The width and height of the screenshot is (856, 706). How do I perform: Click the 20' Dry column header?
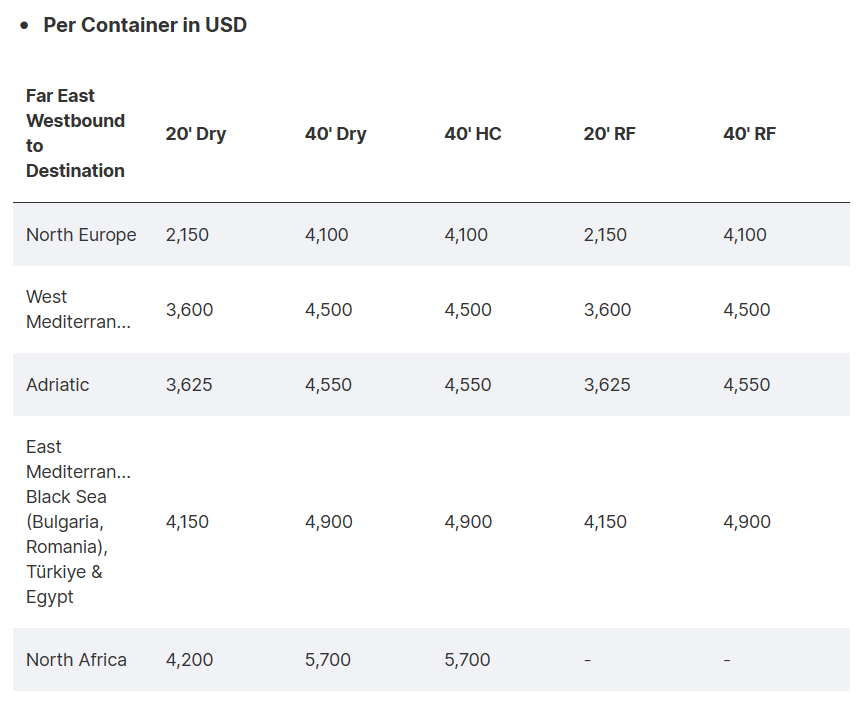pyautogui.click(x=195, y=134)
